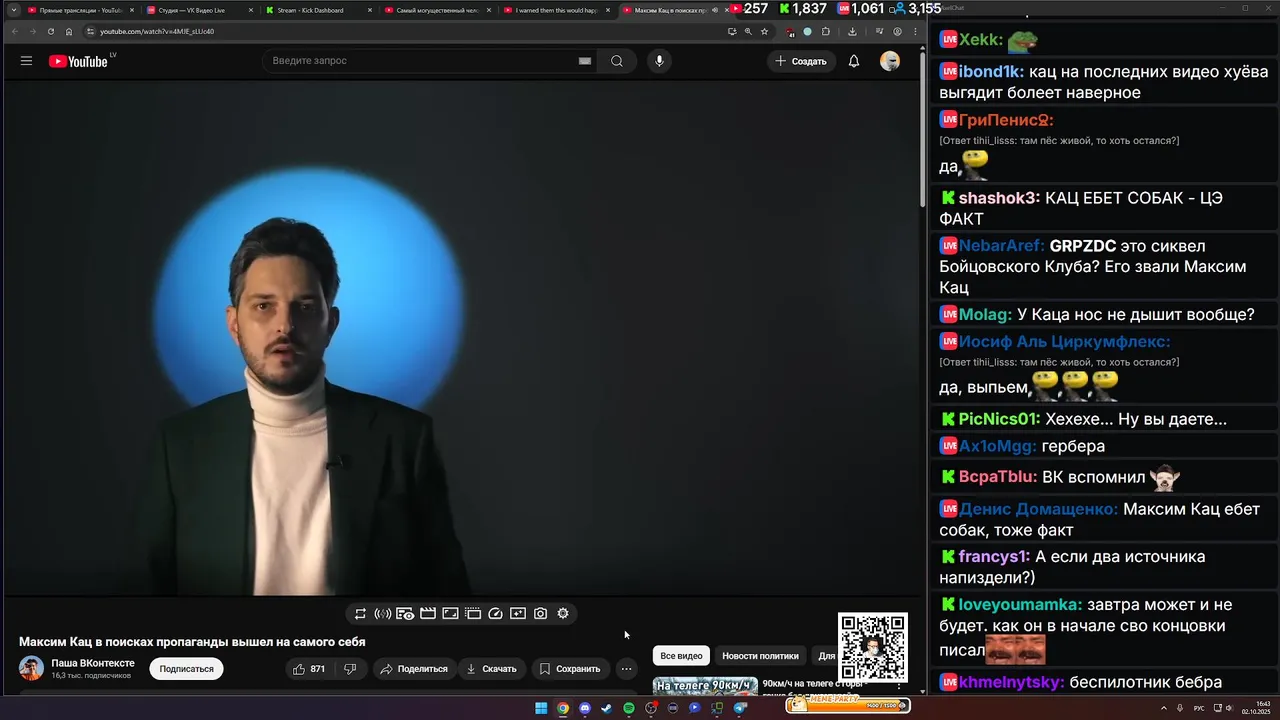Screen dimensions: 1280x720
Task: Open the YouTube account avatar menu
Action: coord(890,61)
